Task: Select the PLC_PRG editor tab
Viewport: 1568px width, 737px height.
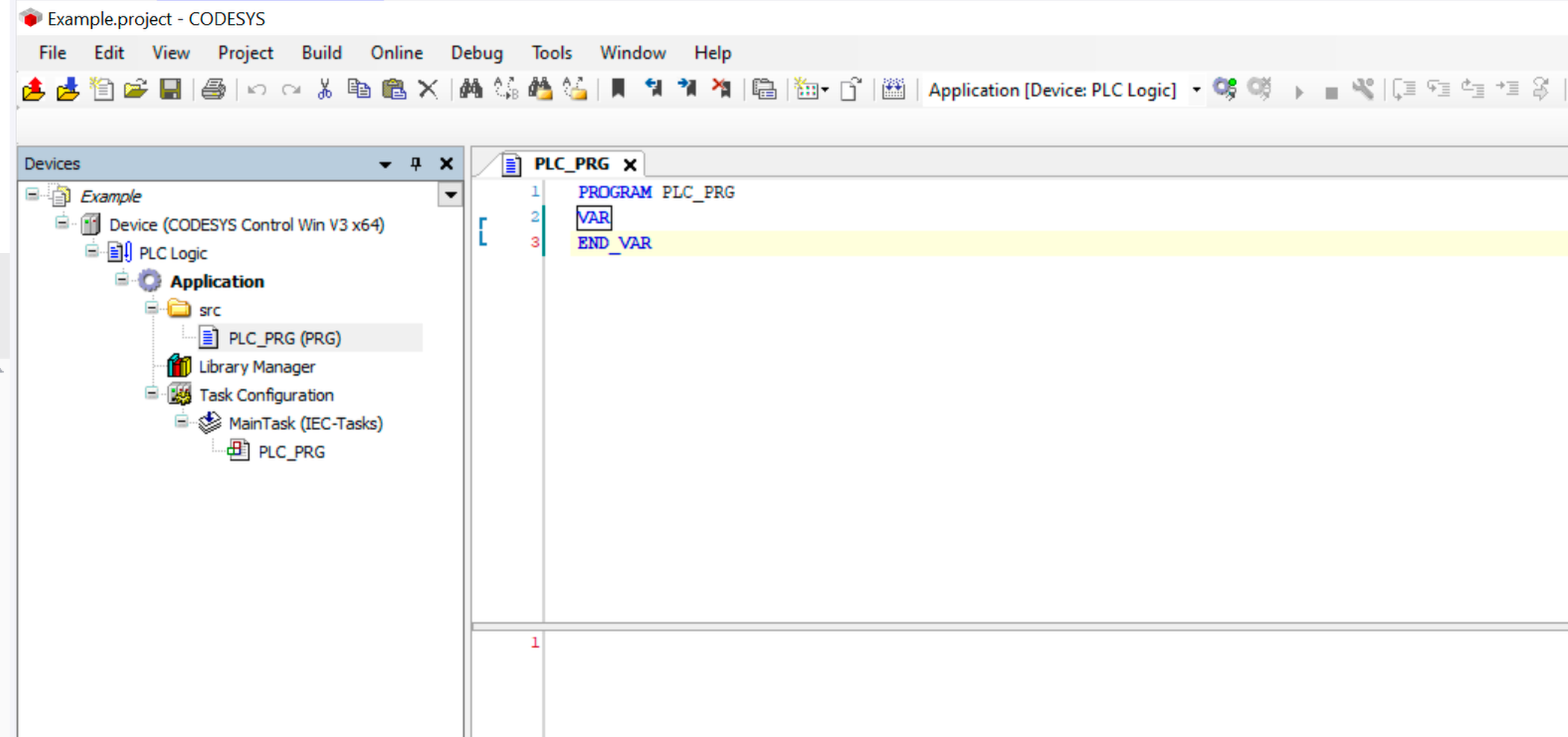Action: (572, 164)
